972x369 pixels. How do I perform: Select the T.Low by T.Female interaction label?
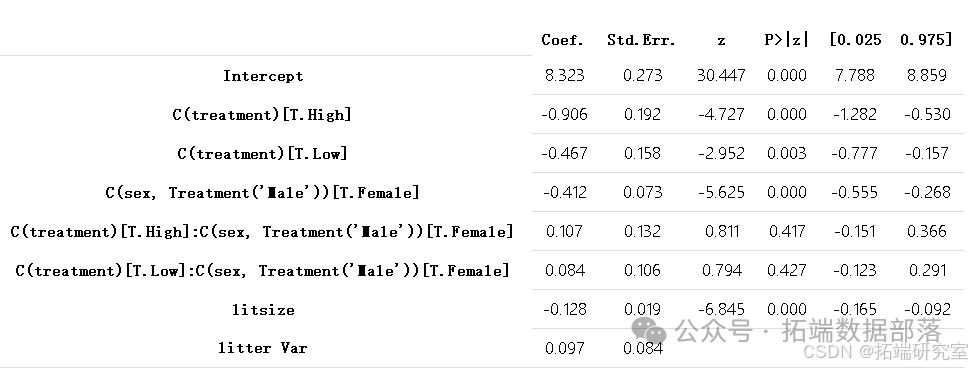click(262, 271)
